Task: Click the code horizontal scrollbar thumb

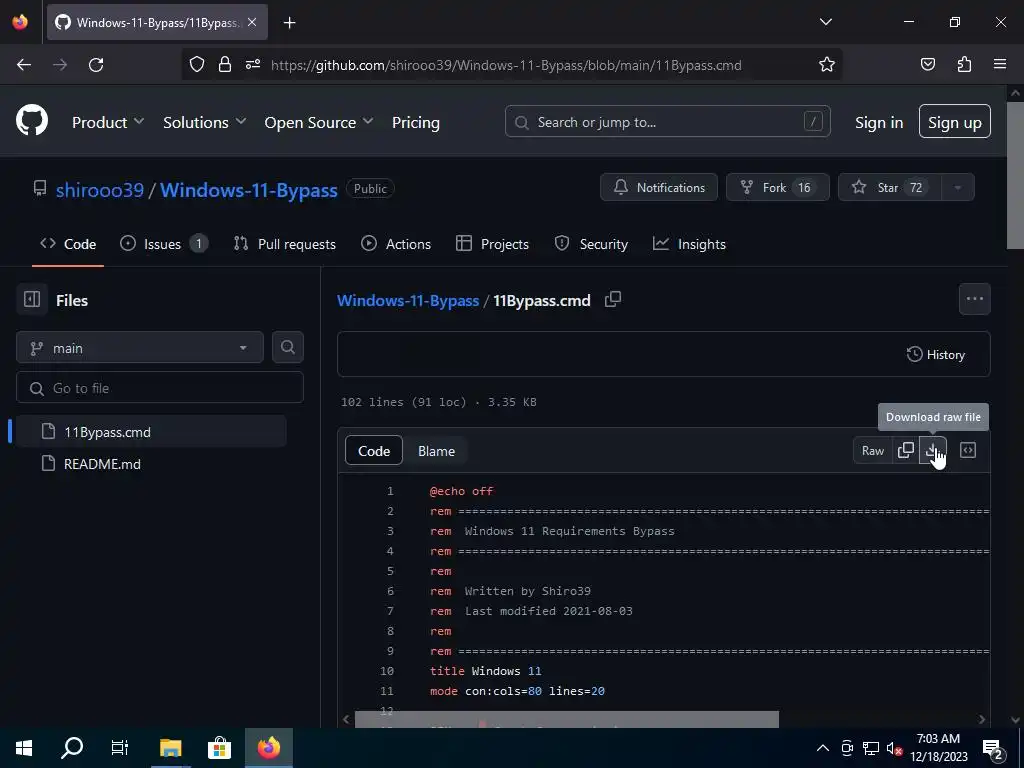Action: point(567,720)
